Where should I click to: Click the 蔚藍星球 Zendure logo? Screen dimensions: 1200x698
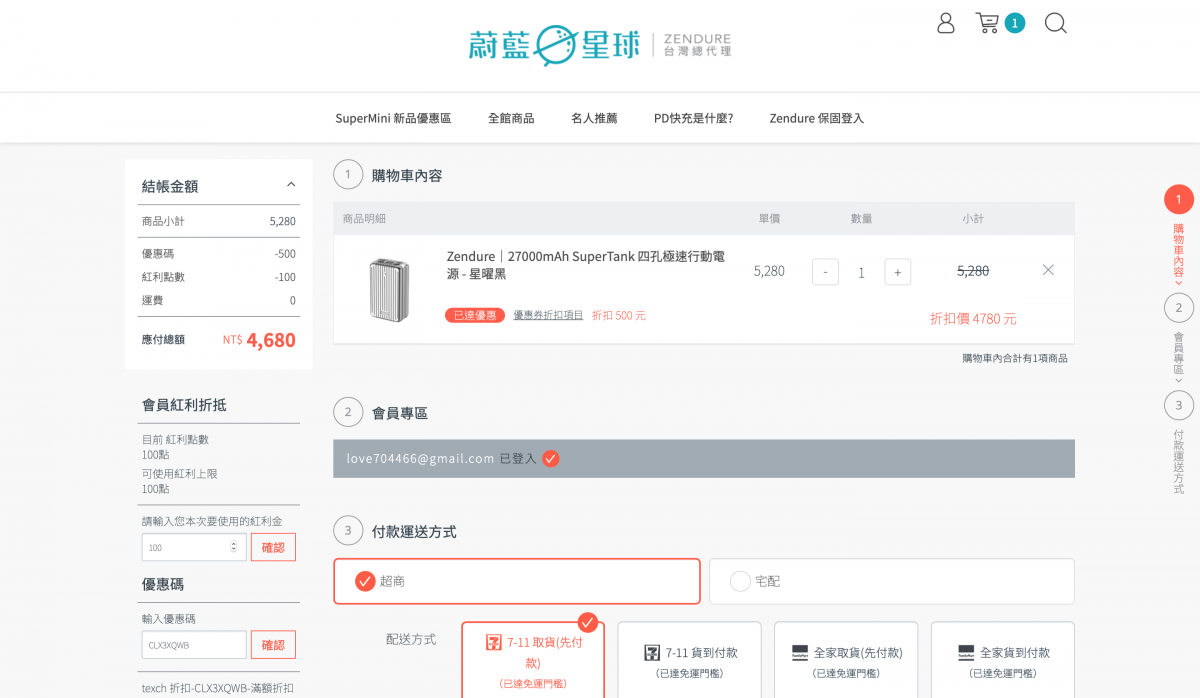tap(599, 45)
